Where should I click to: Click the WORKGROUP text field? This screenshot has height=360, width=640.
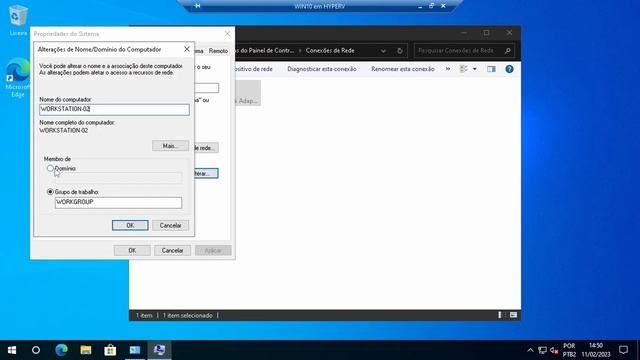tap(118, 202)
